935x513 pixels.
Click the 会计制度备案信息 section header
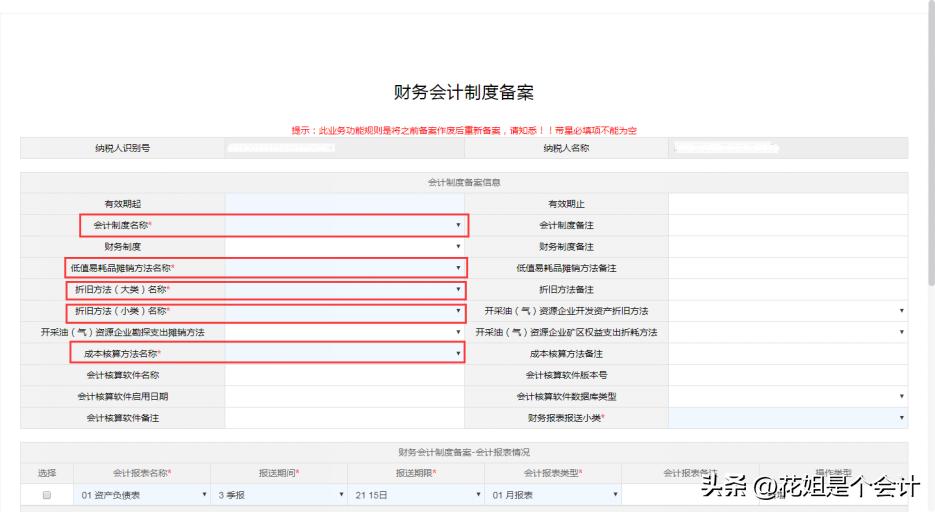pyautogui.click(x=463, y=183)
